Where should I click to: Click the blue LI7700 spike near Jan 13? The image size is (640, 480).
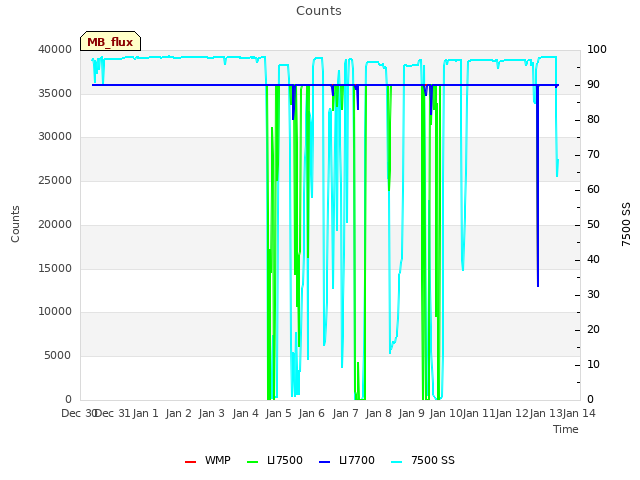[538, 186]
